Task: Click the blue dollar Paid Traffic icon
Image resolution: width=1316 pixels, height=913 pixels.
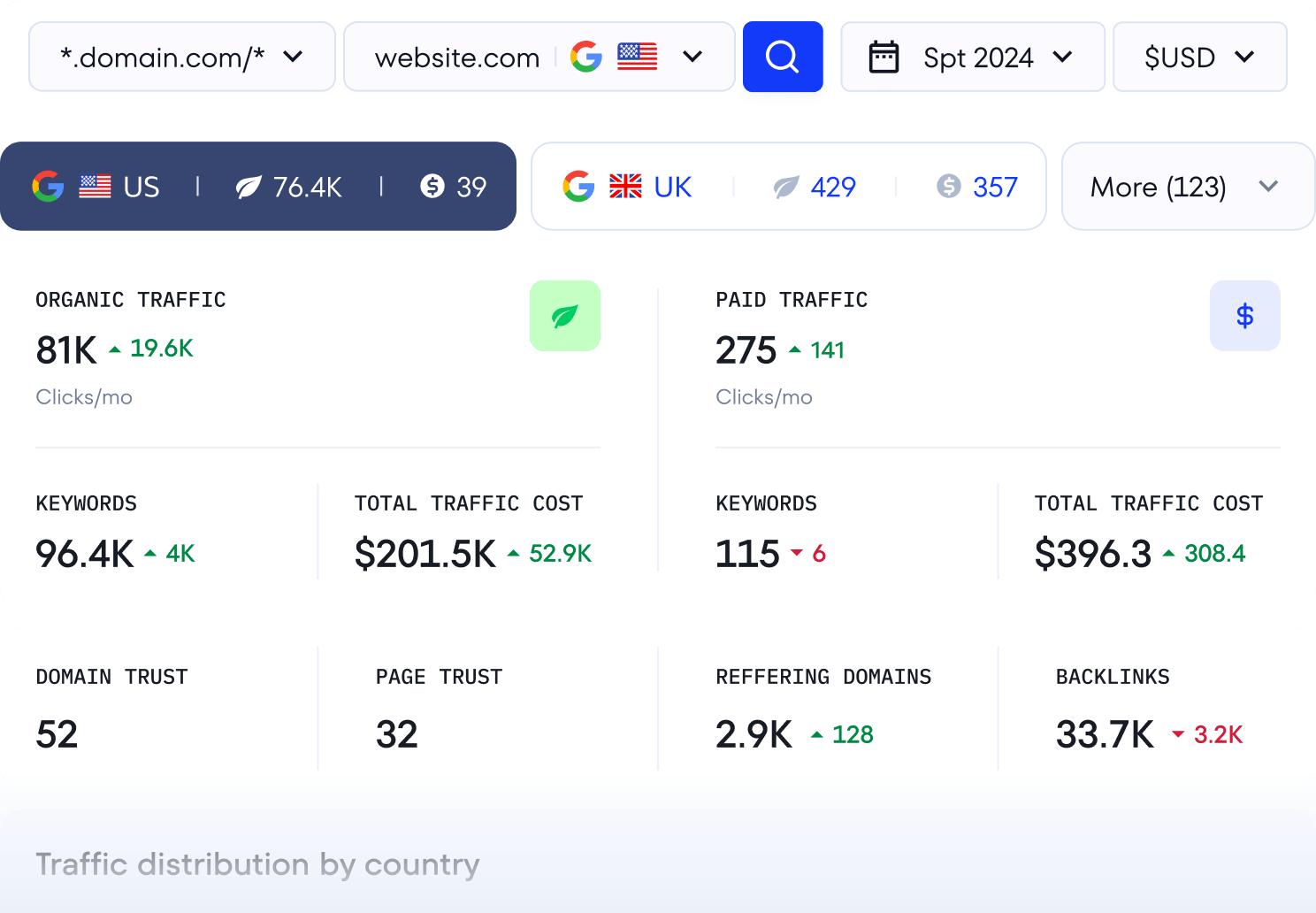Action: click(1244, 316)
